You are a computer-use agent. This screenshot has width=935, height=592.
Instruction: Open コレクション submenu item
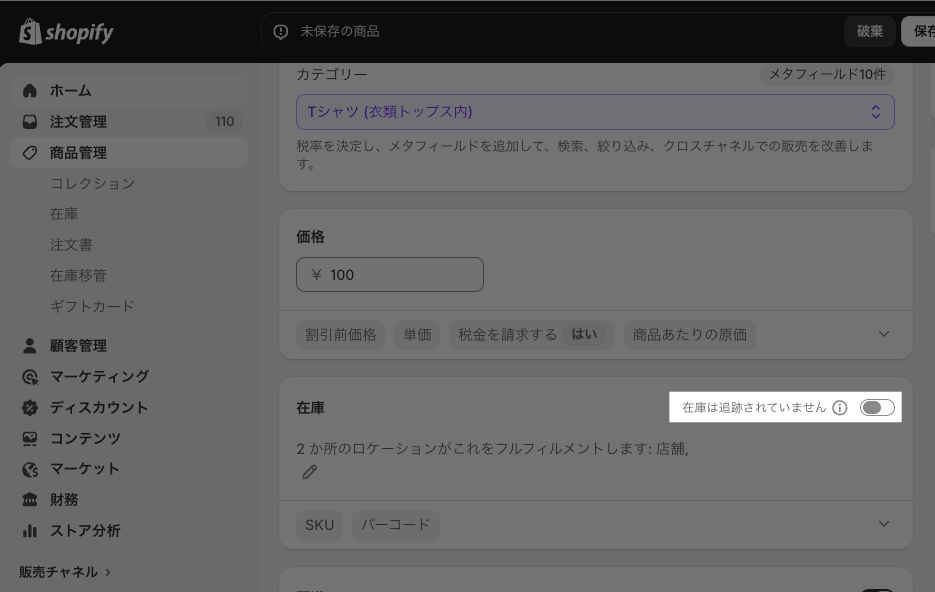(x=92, y=184)
